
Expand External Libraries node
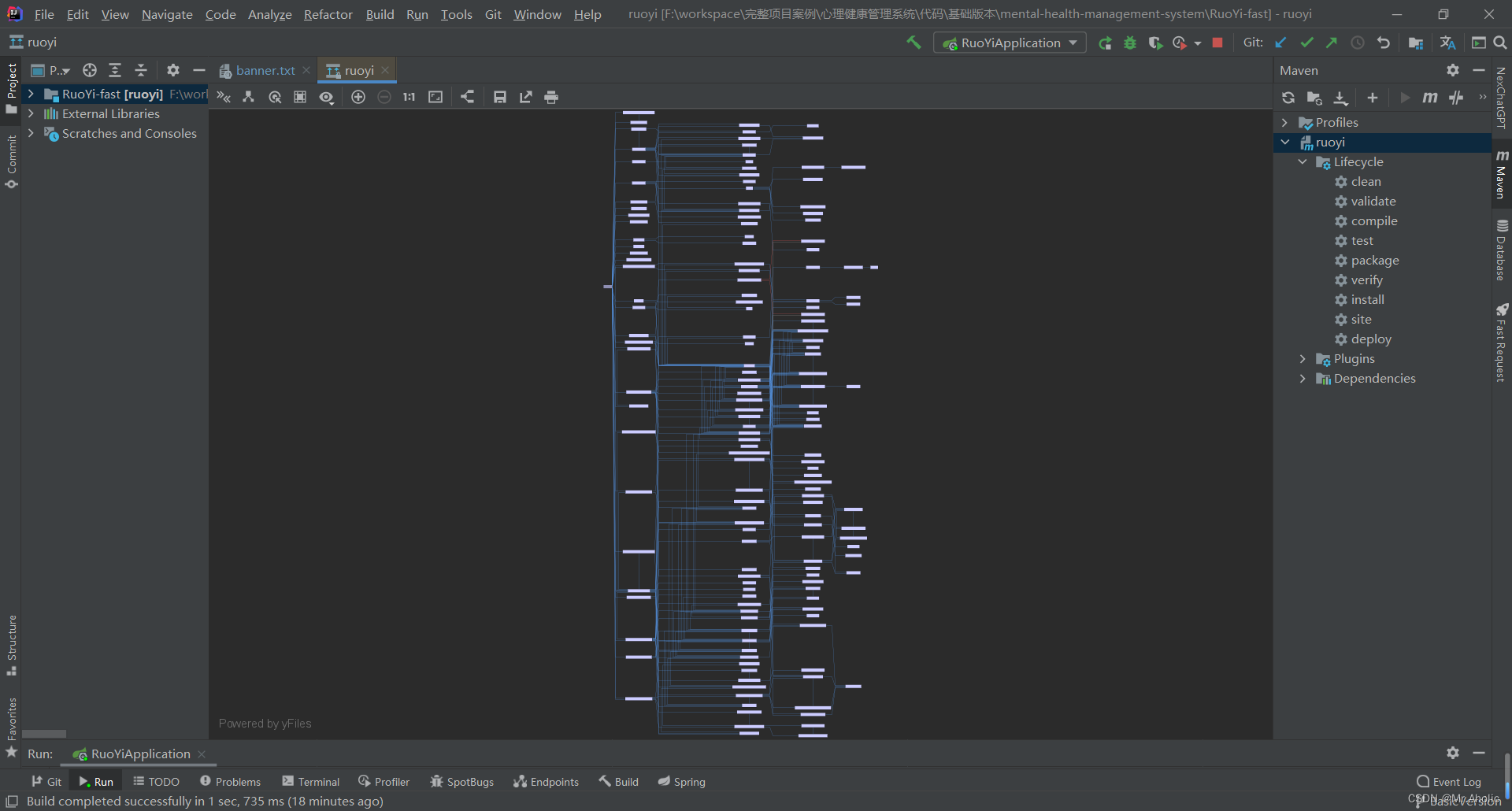pos(31,113)
